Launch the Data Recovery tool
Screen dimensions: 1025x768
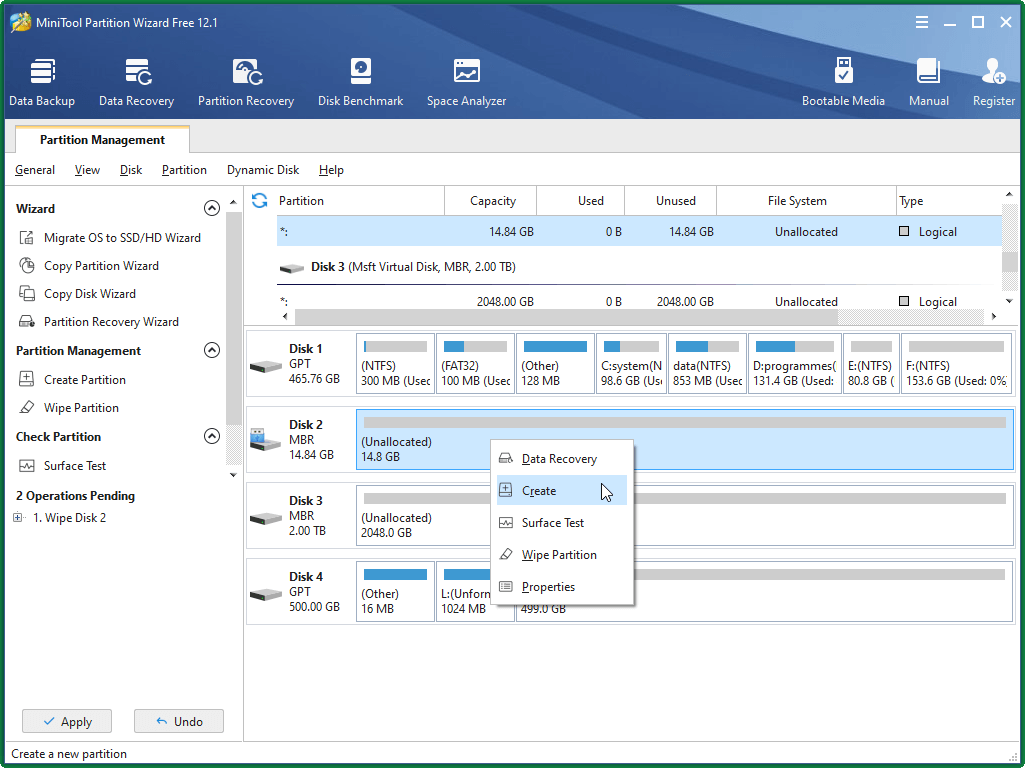tap(136, 82)
